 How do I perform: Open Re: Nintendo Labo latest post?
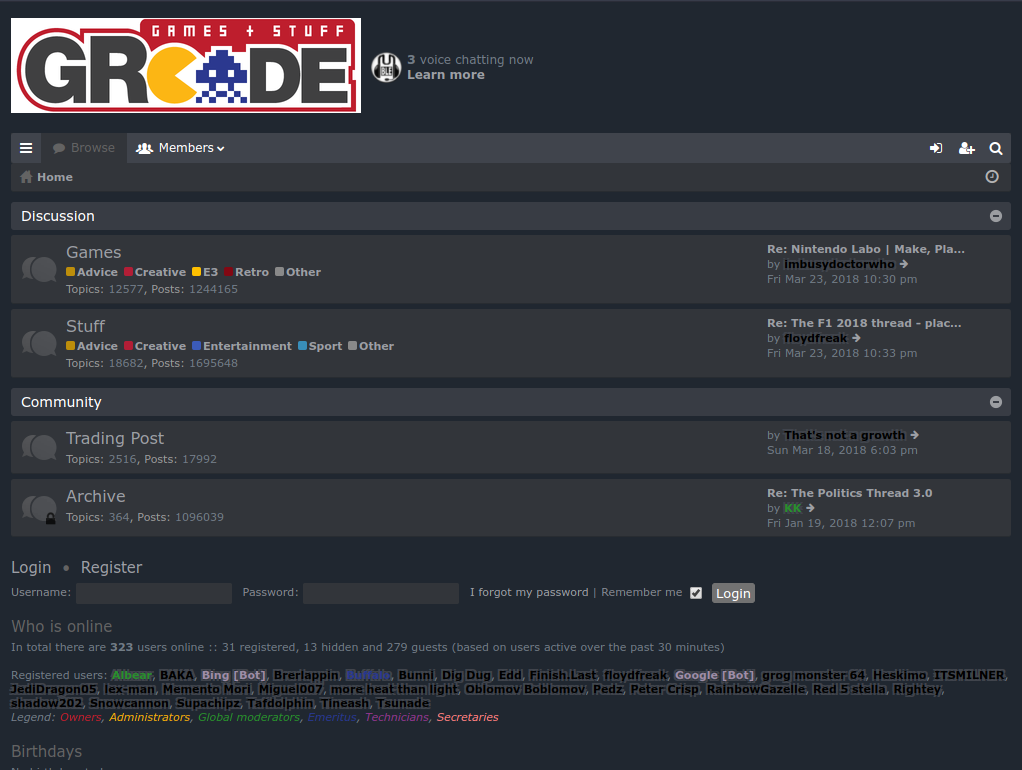866,249
